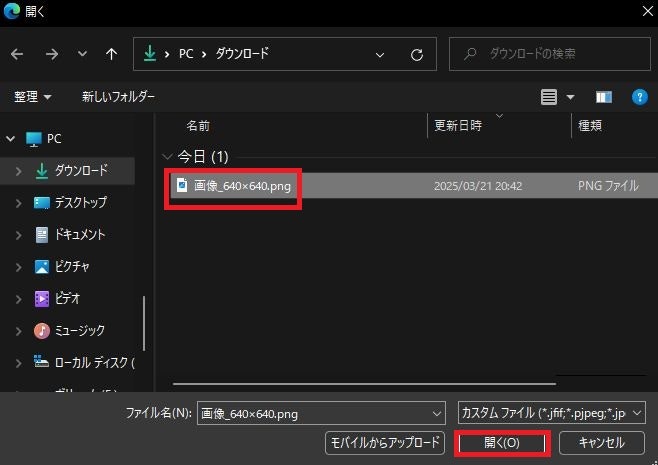Expand ピクチャ in the navigation tree
Screen dimensions: 658x465
(x=18, y=267)
